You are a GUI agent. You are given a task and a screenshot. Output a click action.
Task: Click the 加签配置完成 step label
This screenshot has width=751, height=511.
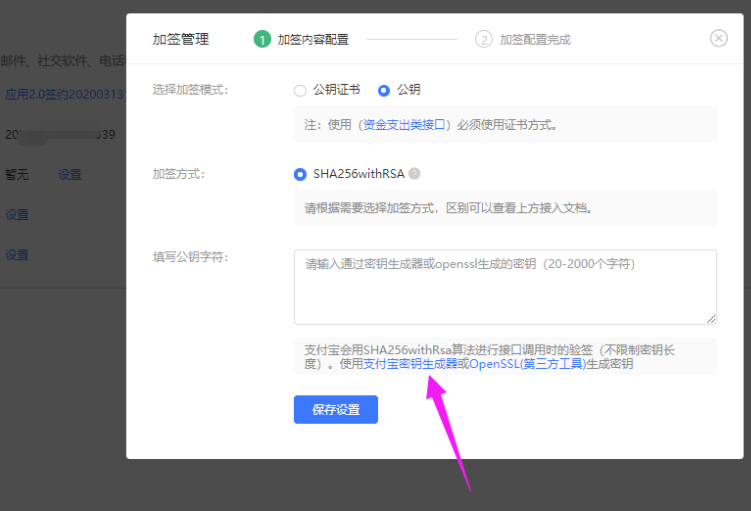pos(535,39)
